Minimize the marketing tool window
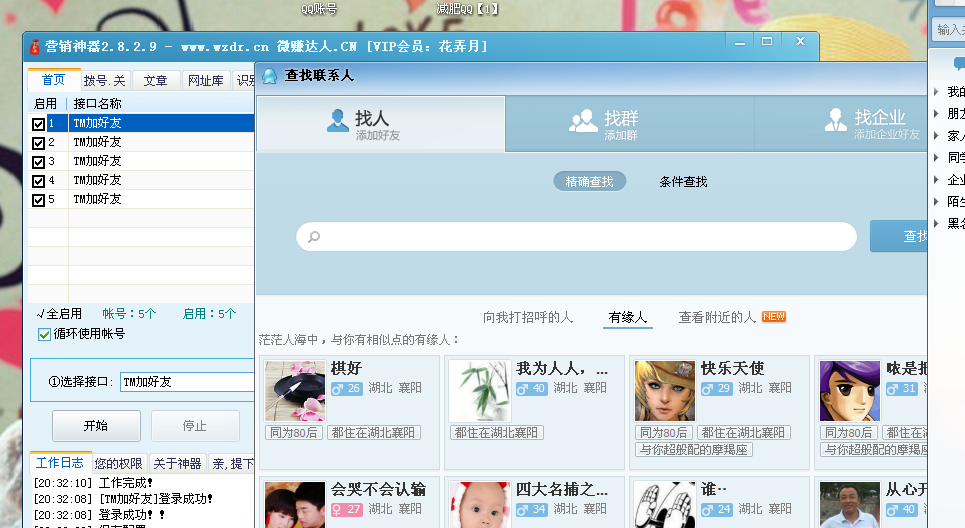965x528 pixels. tap(740, 42)
